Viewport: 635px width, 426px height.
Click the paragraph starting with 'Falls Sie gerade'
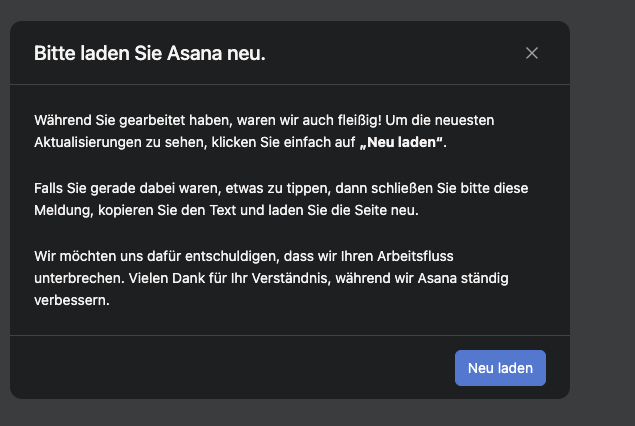260,198
